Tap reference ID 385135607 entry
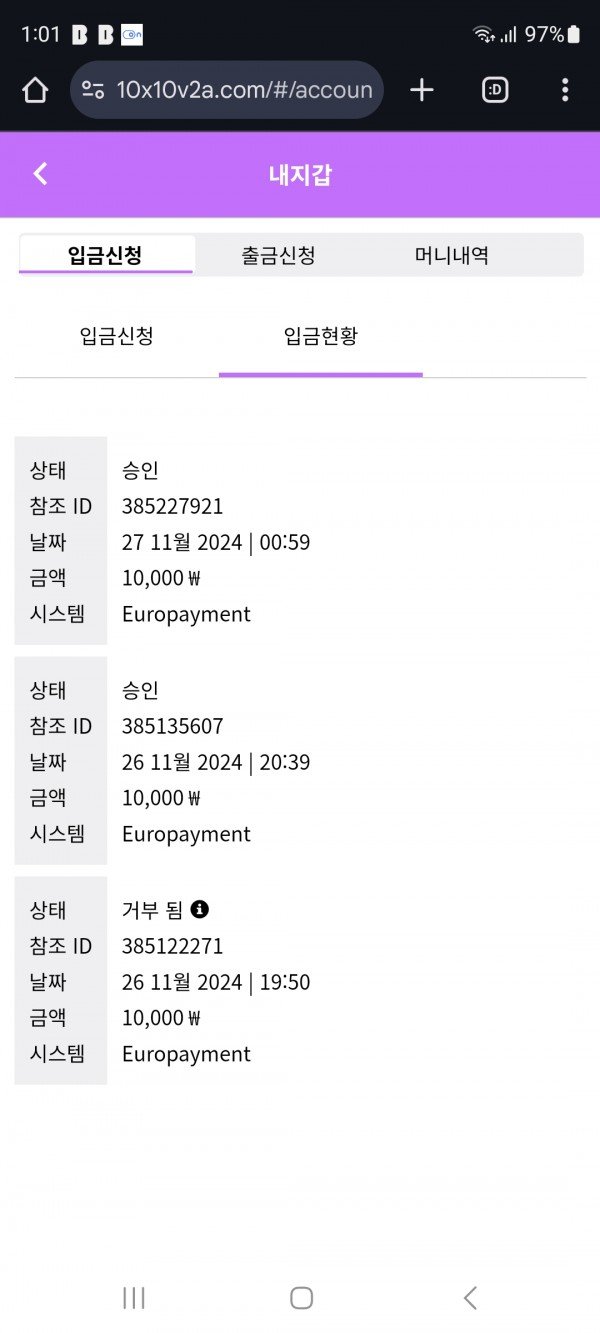 173,726
